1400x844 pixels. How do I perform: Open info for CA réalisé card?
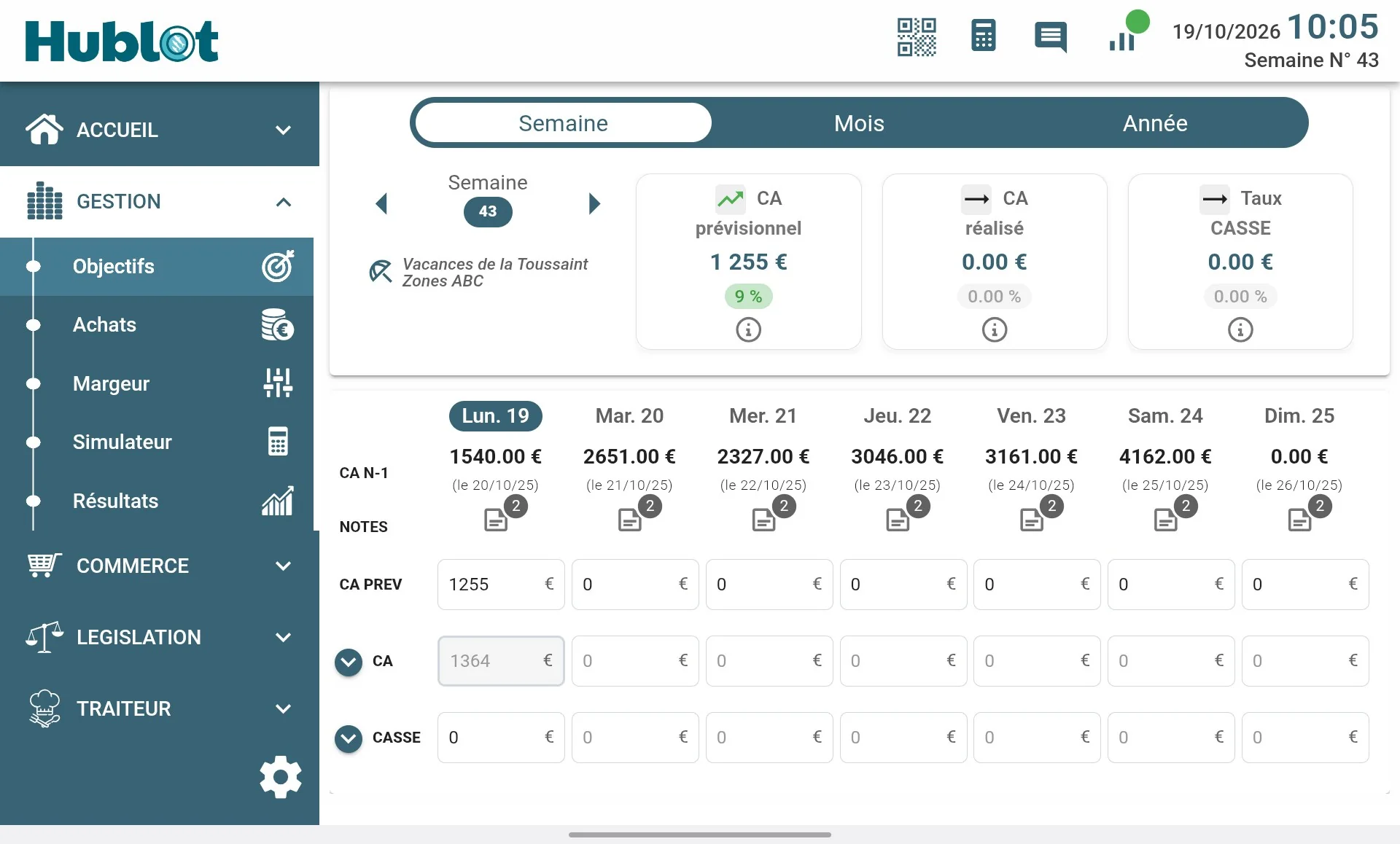[x=995, y=330]
